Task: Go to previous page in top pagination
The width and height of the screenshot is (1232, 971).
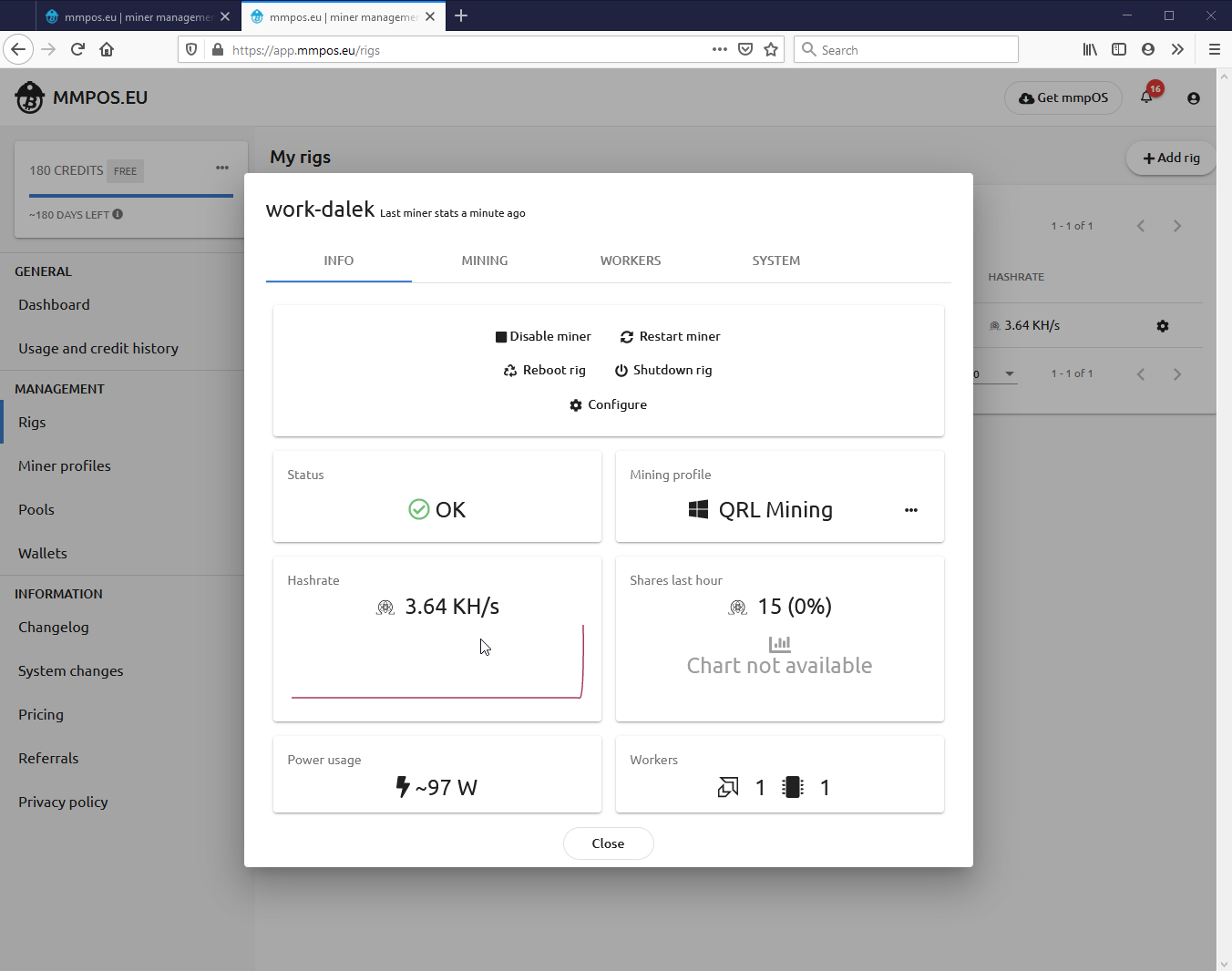Action: tap(1141, 226)
